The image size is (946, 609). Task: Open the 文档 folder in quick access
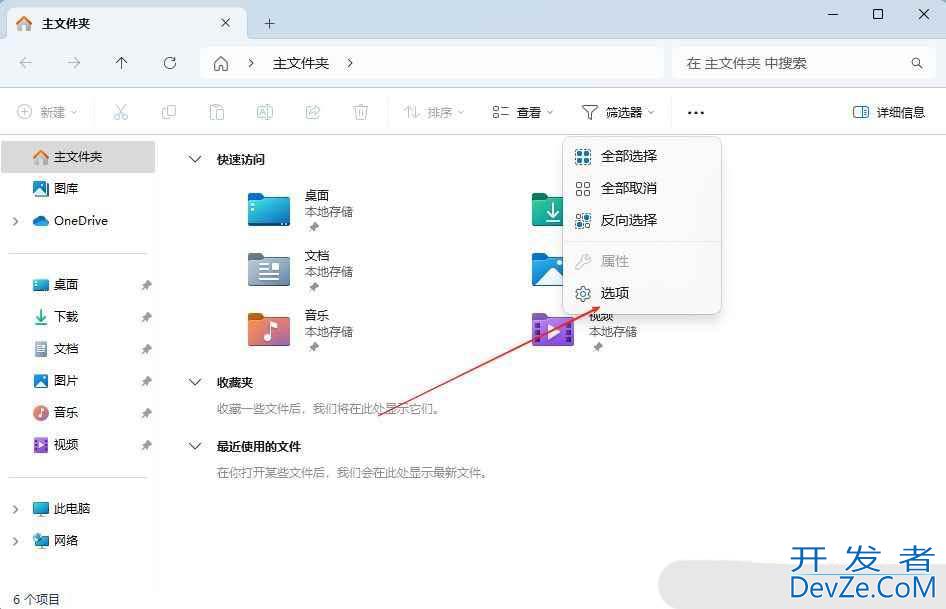tap(269, 269)
